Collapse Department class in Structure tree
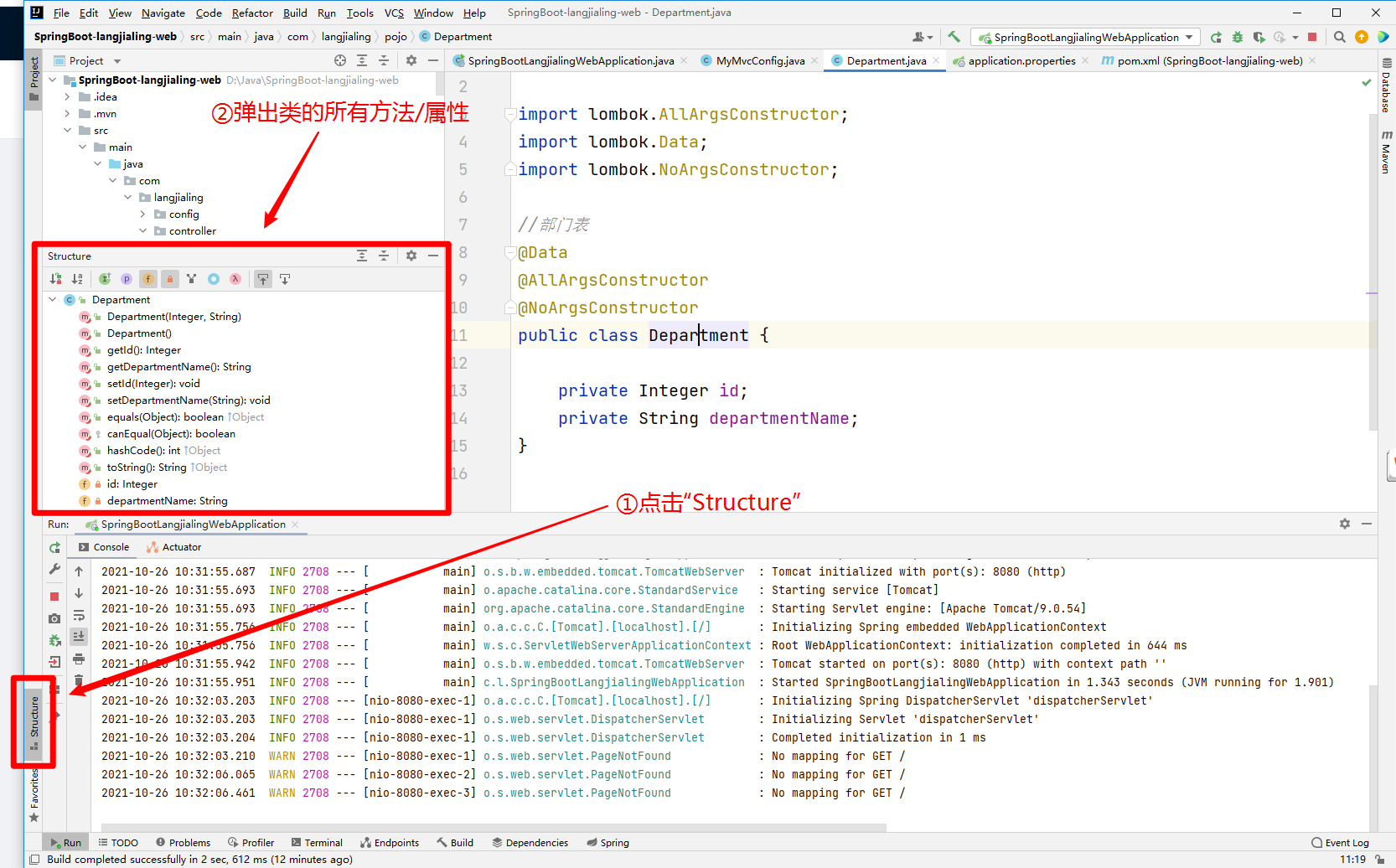 (x=53, y=299)
